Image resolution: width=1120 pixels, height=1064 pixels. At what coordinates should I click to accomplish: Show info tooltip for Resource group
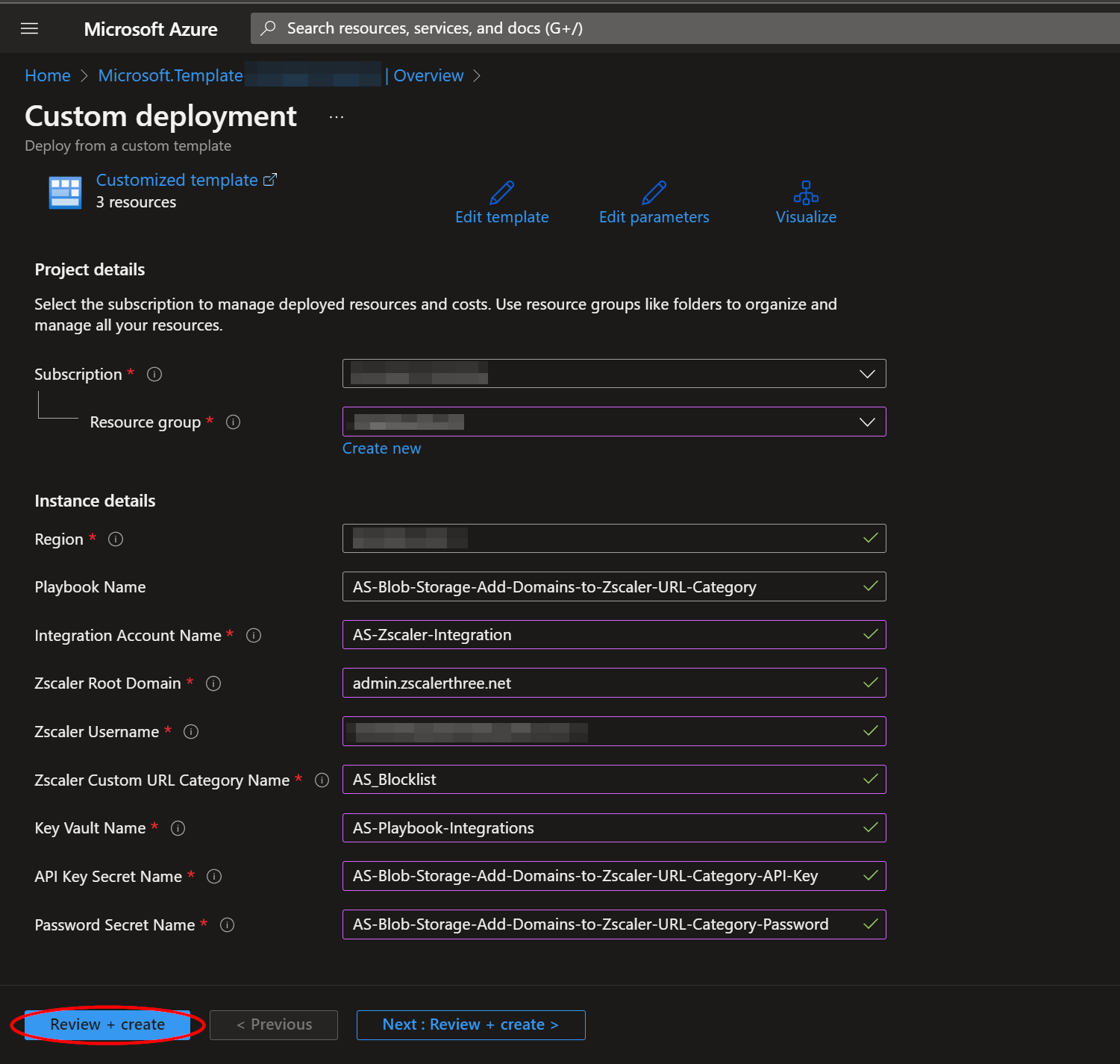pyautogui.click(x=233, y=422)
